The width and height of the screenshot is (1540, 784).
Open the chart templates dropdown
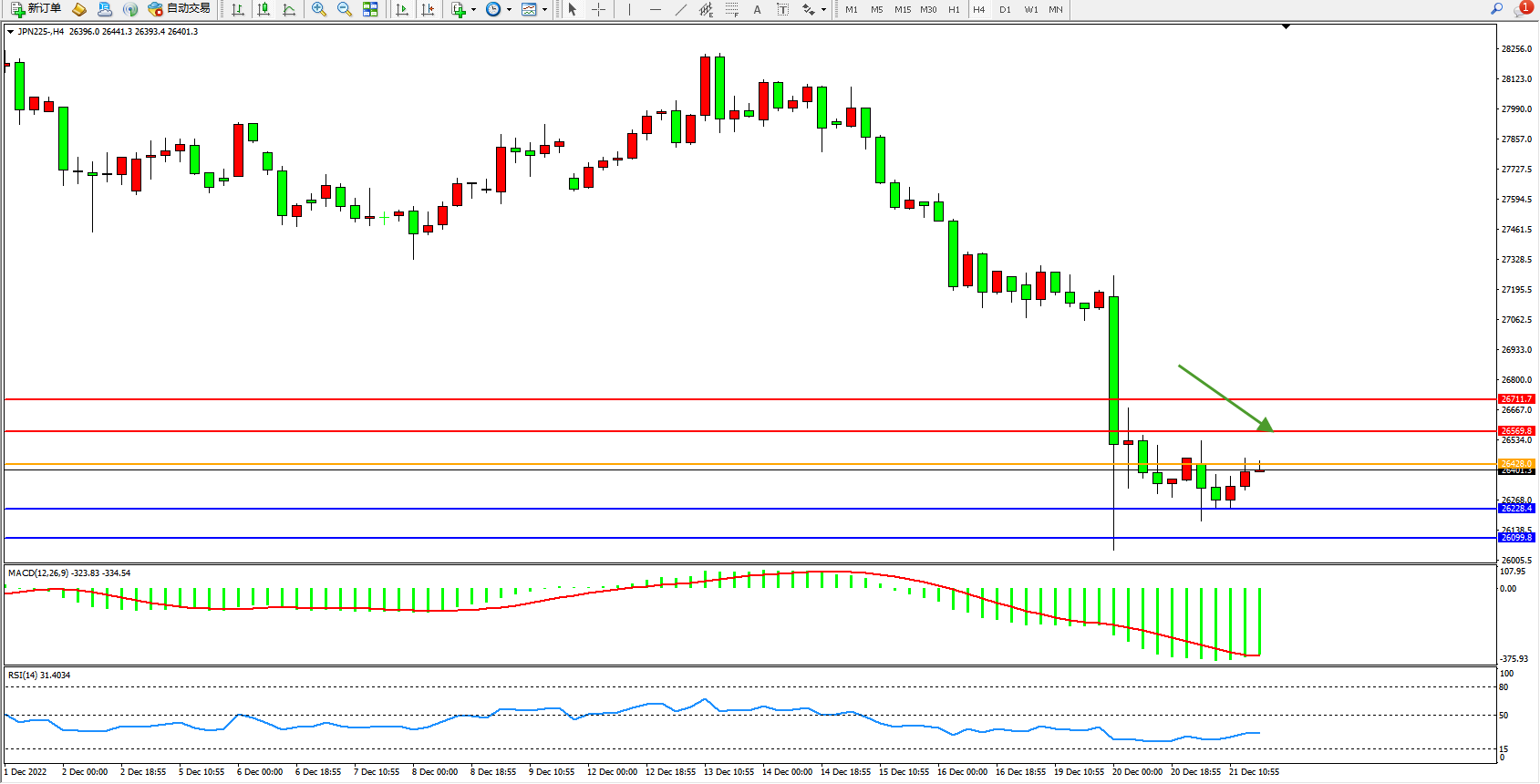[x=533, y=9]
